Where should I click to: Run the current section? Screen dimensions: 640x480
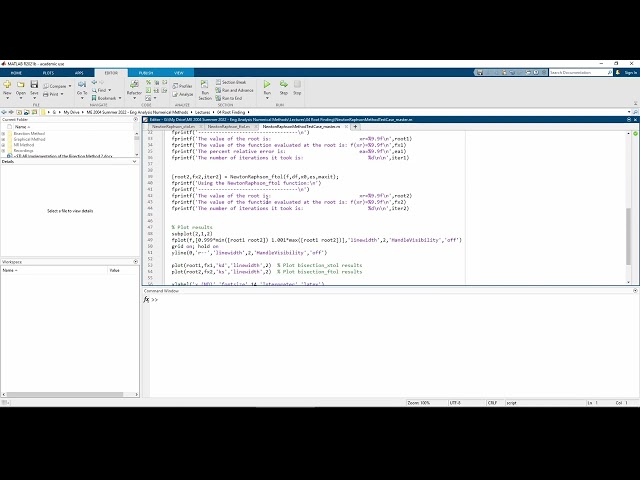(205, 90)
